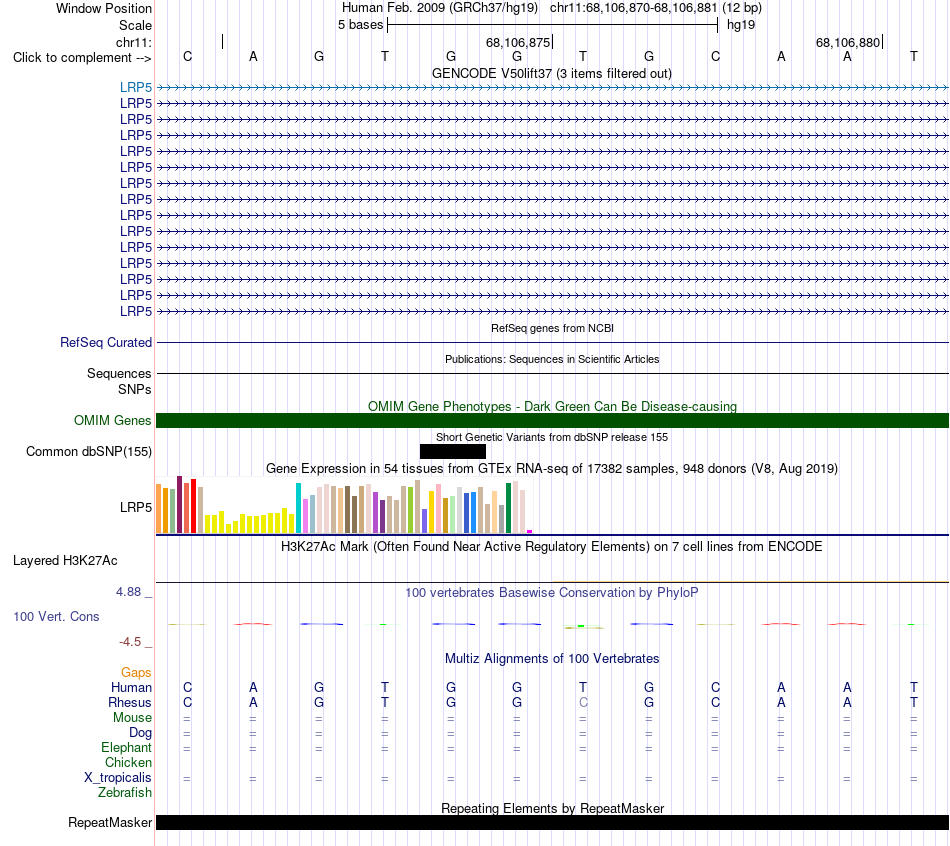
Task: Click the black RepeatMasker element bar
Action: click(552, 822)
